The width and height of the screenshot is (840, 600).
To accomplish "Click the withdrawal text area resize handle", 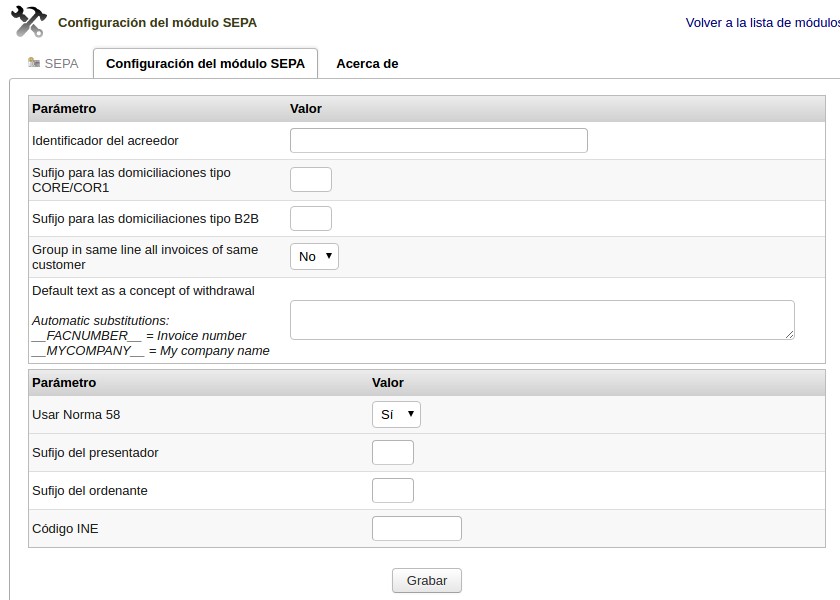I will [789, 334].
